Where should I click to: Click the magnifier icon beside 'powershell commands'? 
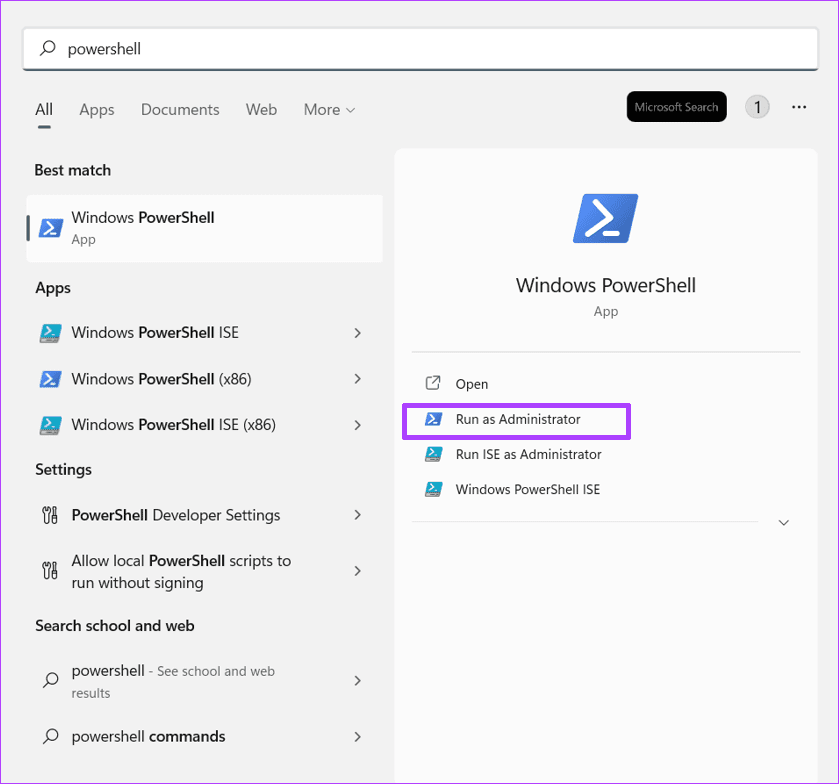click(x=50, y=736)
